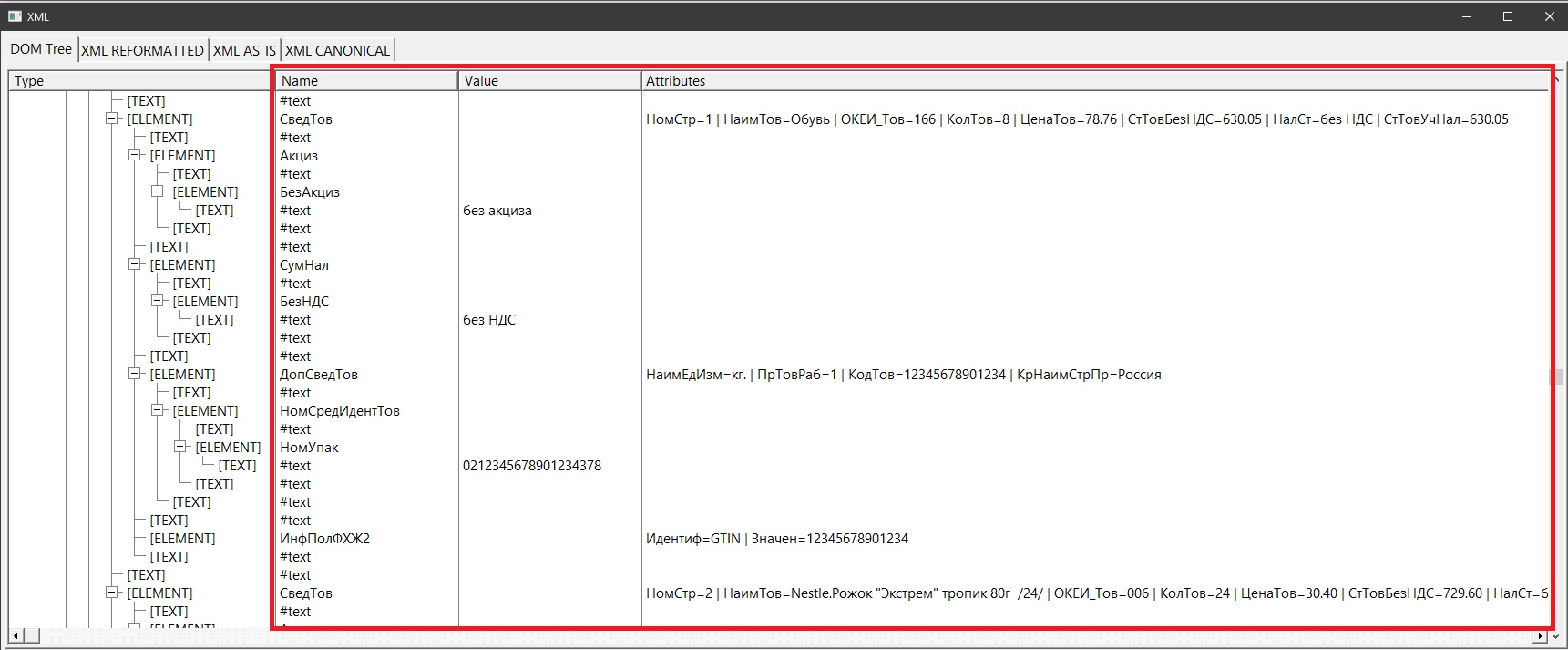This screenshot has height=650, width=1568.
Task: Switch to the XML REFORMATTED tab
Action: [x=142, y=51]
